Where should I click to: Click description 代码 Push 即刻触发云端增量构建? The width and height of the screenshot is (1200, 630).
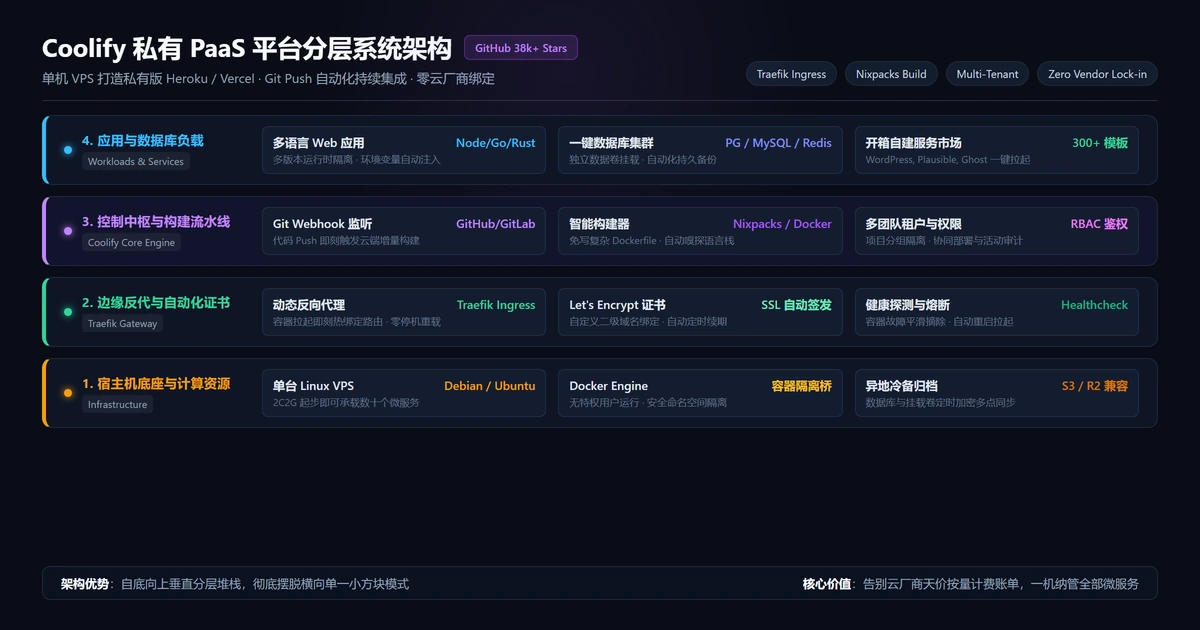pos(346,240)
